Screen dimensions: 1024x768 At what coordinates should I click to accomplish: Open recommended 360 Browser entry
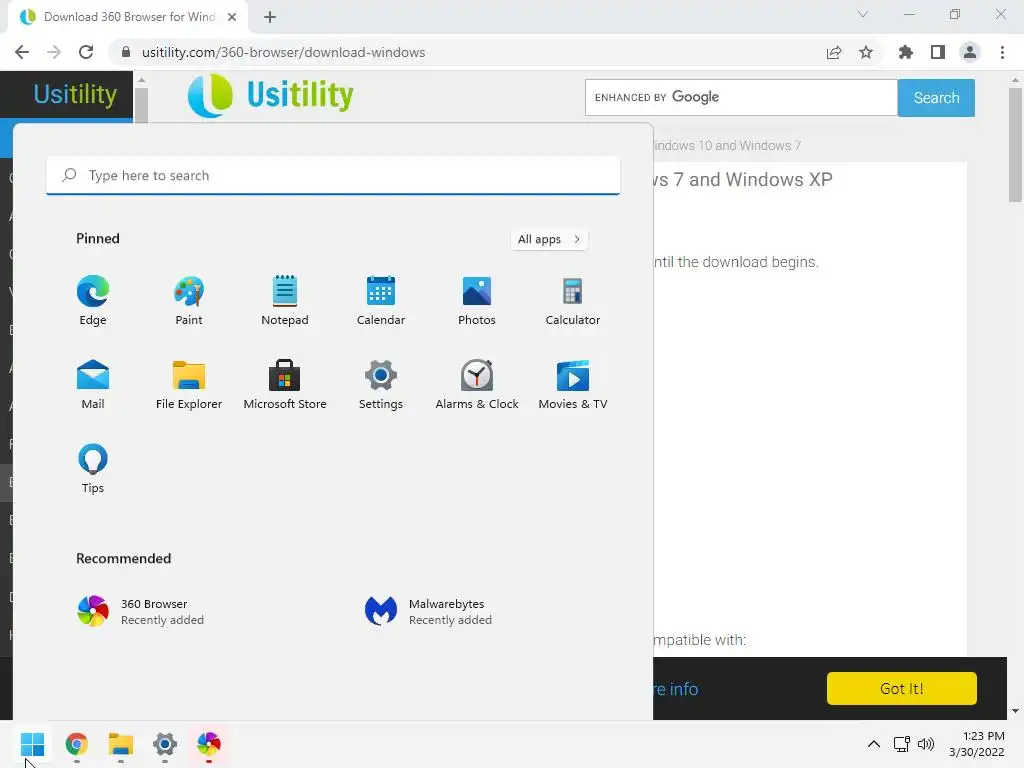pyautogui.click(x=141, y=611)
